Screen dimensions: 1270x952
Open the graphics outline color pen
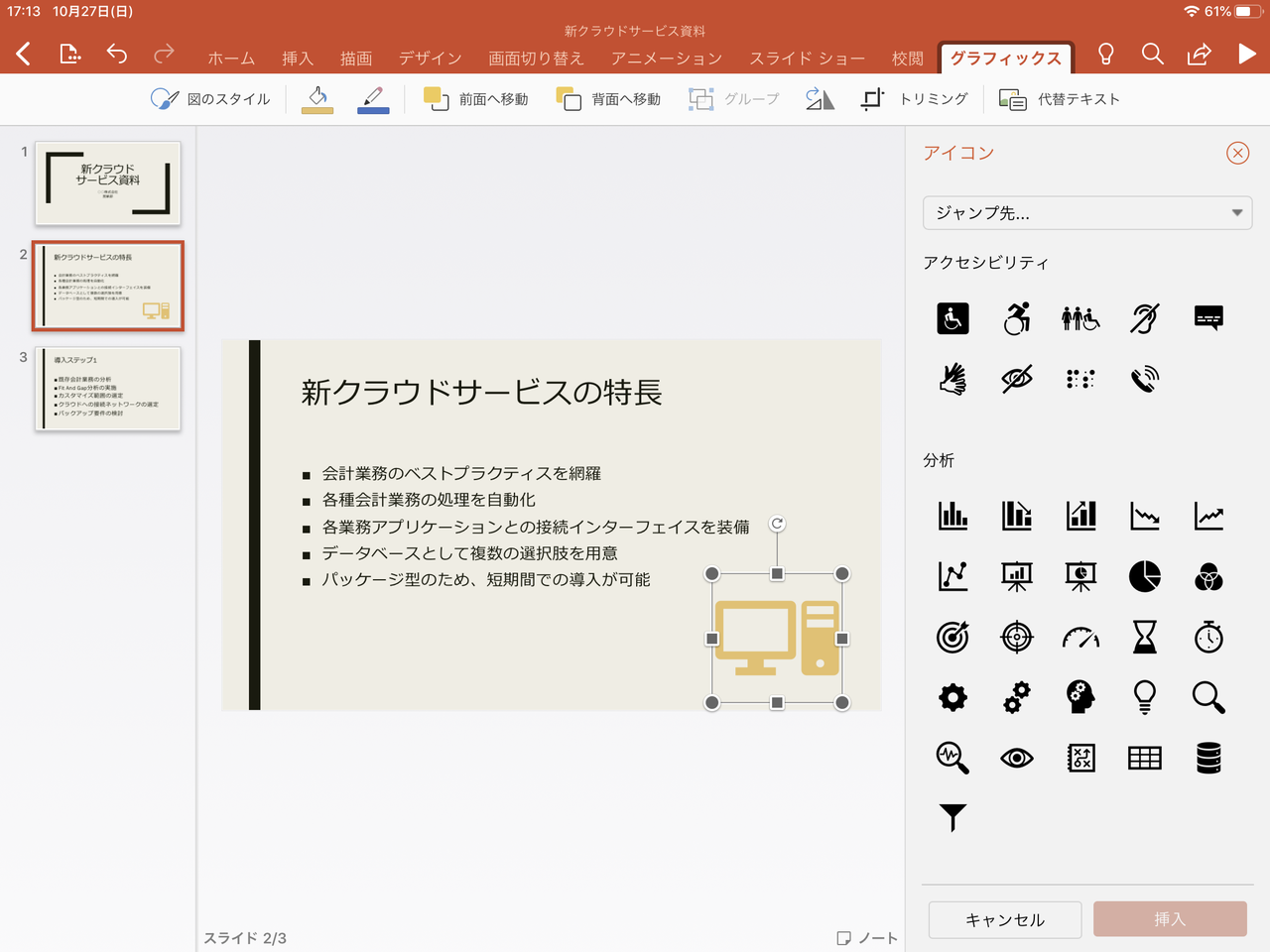click(x=373, y=99)
